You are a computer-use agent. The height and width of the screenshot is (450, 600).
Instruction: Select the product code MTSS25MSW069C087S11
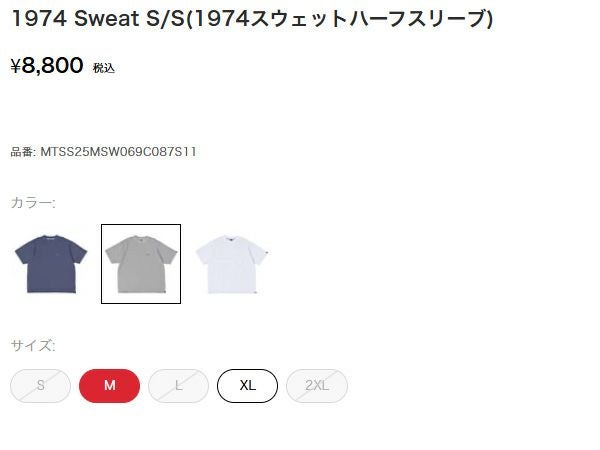tap(119, 152)
